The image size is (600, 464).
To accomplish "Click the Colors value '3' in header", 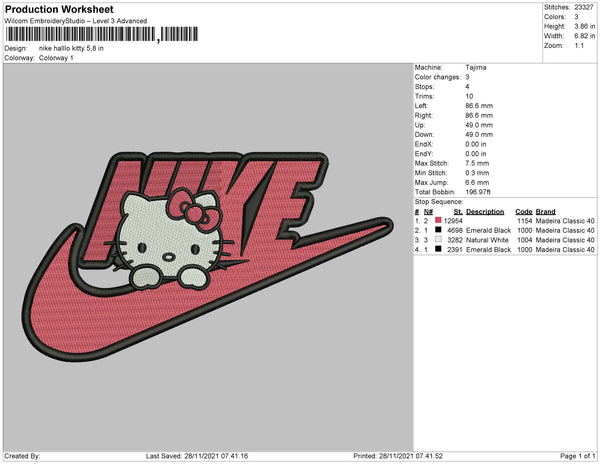I will point(576,17).
